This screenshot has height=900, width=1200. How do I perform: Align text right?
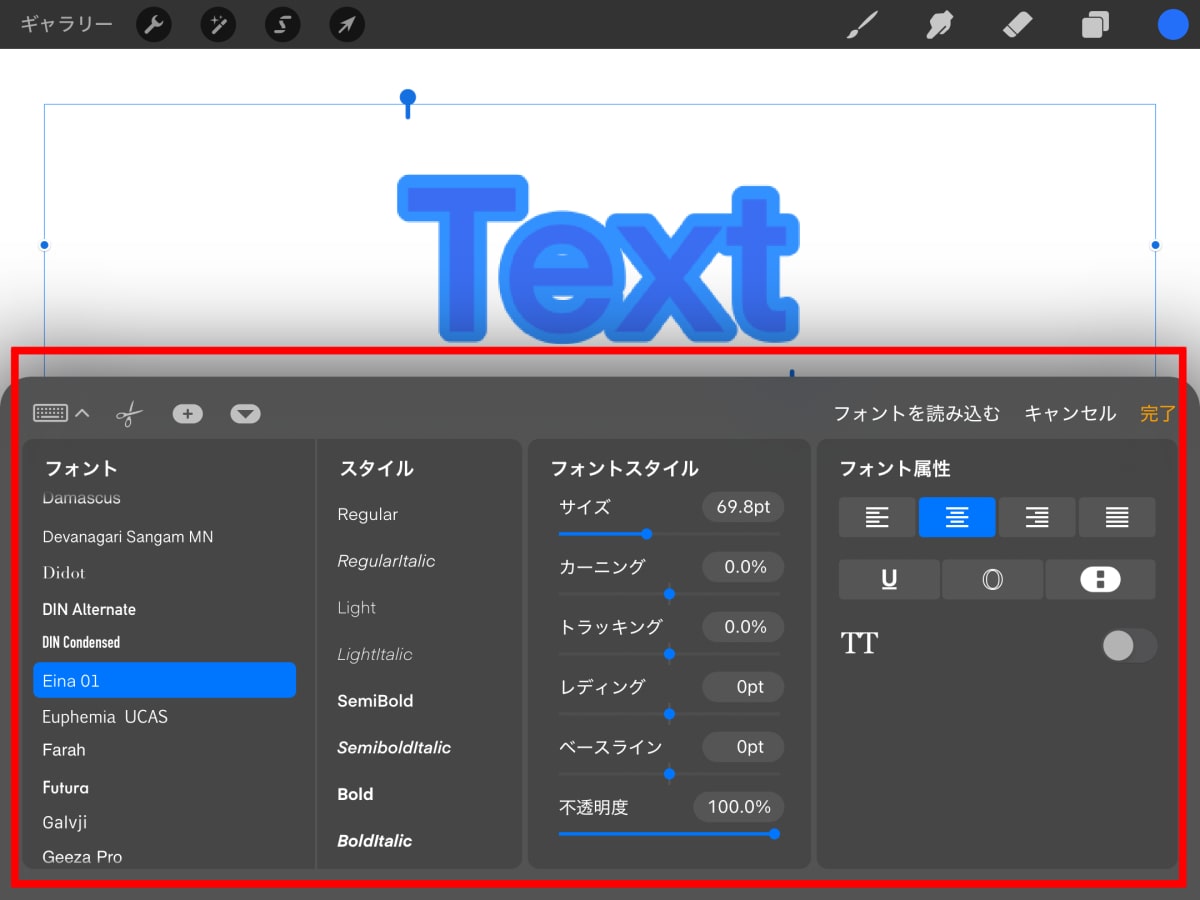1037,517
